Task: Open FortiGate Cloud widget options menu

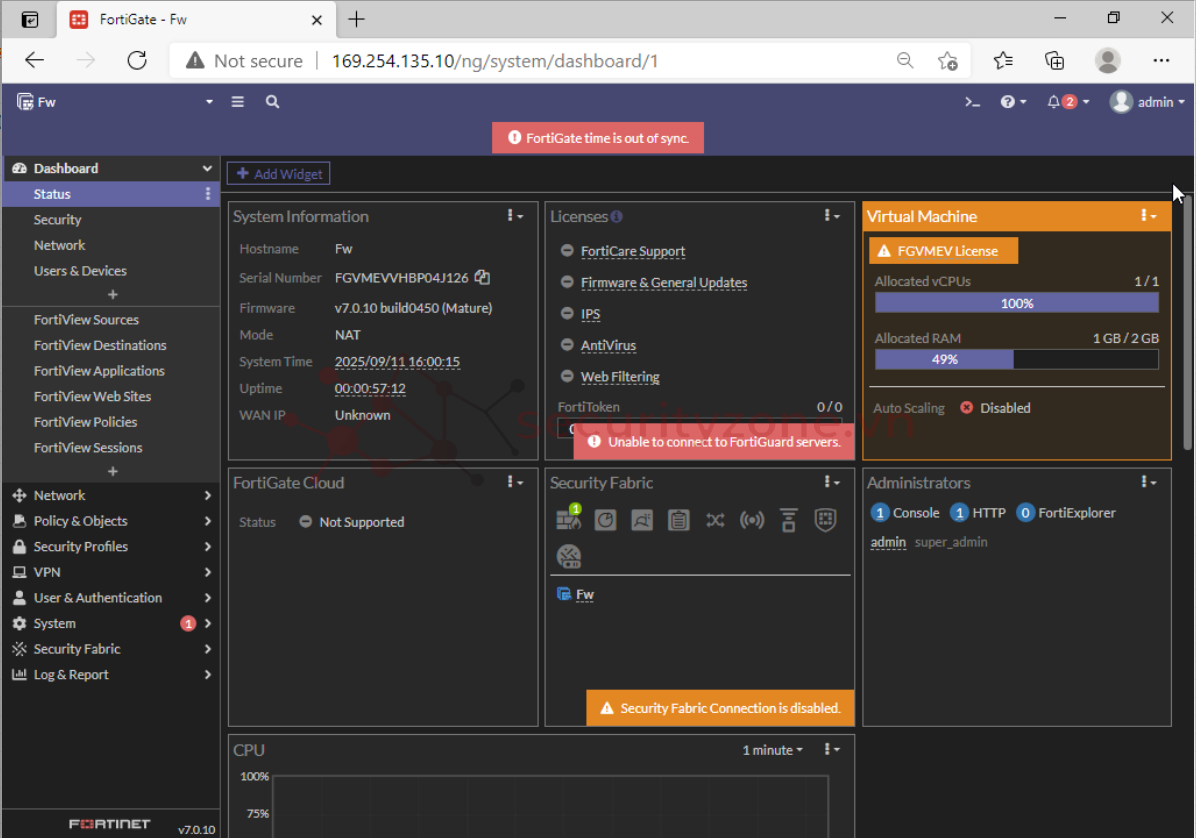Action: [515, 483]
